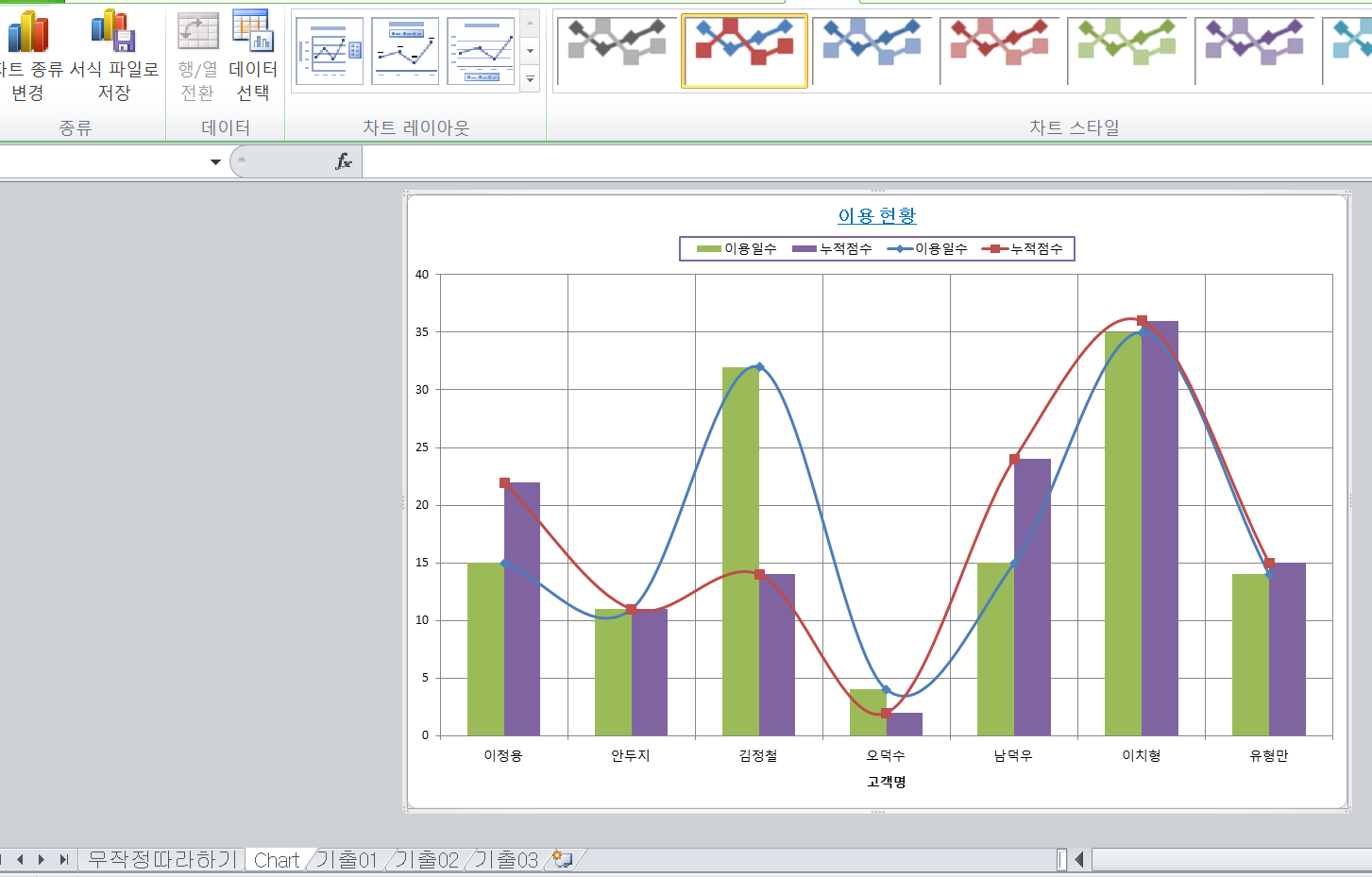Apply the third chart layout thumbnail
The height and width of the screenshot is (877, 1372).
481,52
